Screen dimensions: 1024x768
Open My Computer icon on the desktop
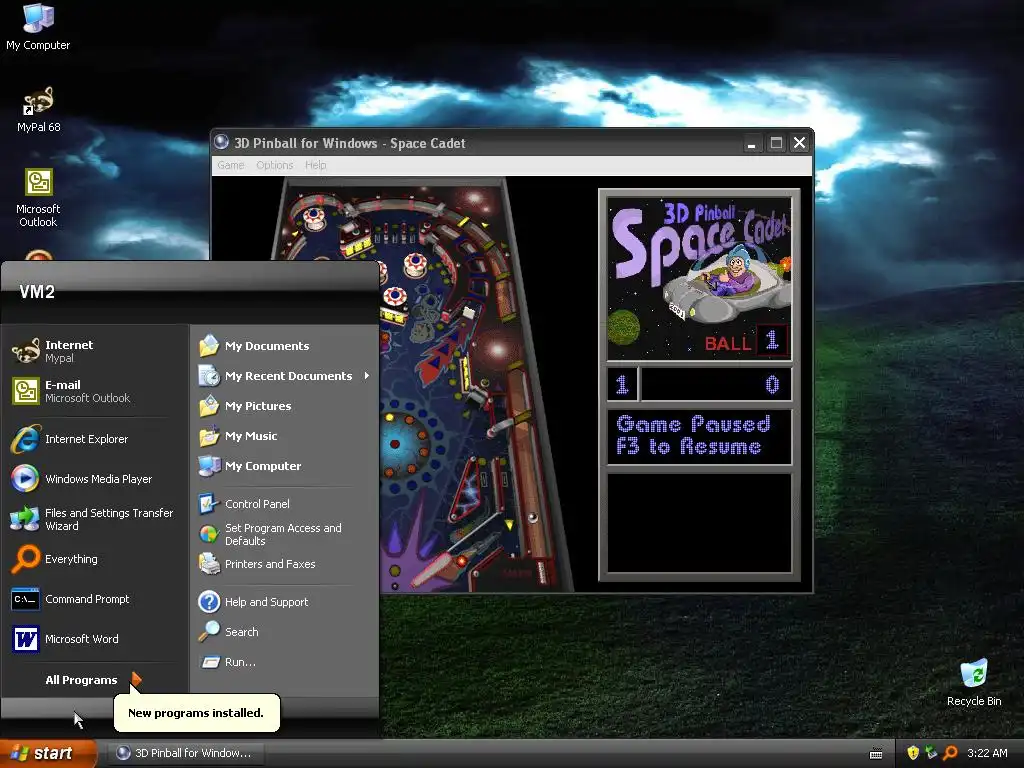click(x=38, y=26)
